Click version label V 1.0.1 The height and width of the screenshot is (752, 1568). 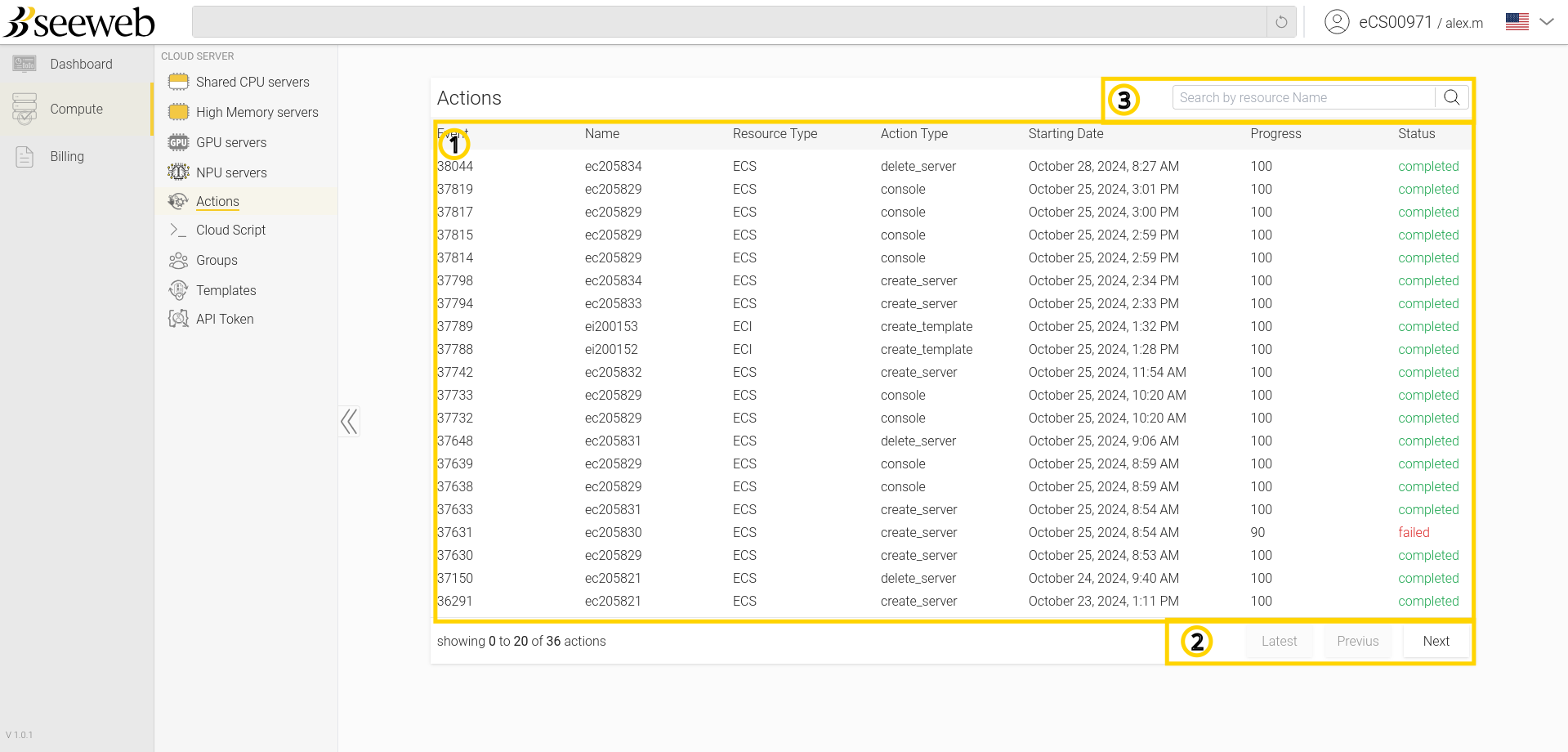(20, 735)
